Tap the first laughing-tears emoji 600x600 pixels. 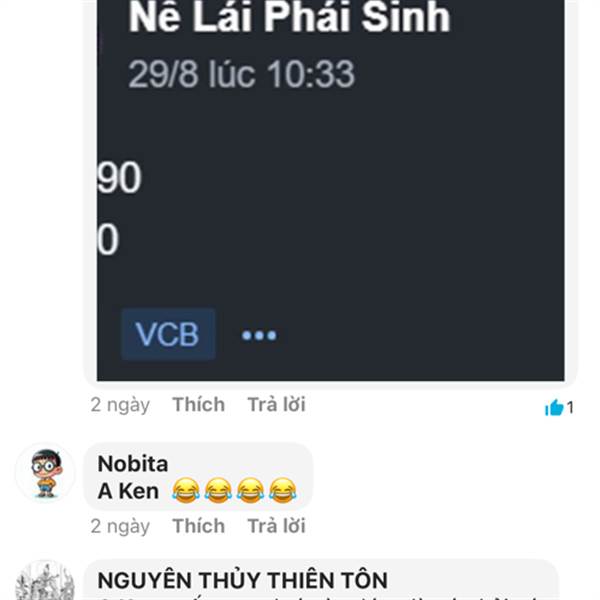pyautogui.click(x=186, y=490)
